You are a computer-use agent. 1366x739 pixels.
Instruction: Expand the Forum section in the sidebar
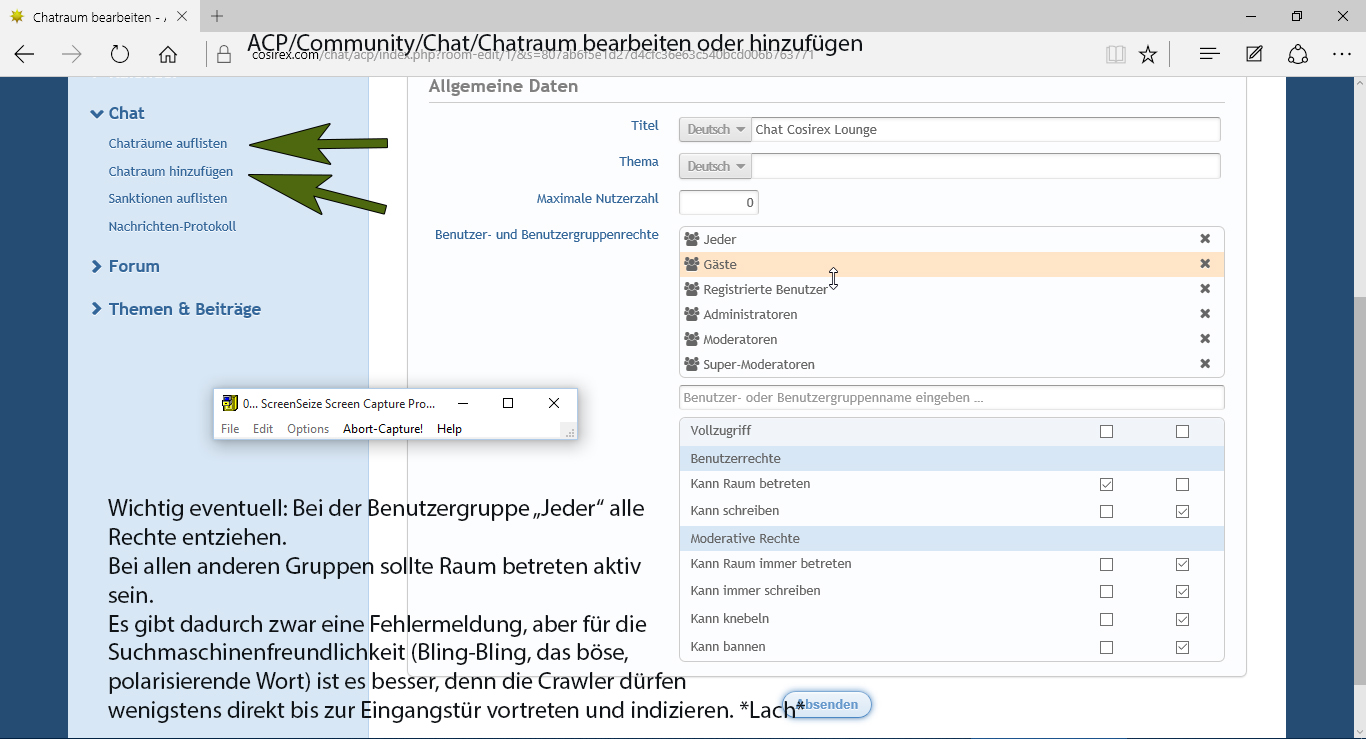[x=133, y=266]
